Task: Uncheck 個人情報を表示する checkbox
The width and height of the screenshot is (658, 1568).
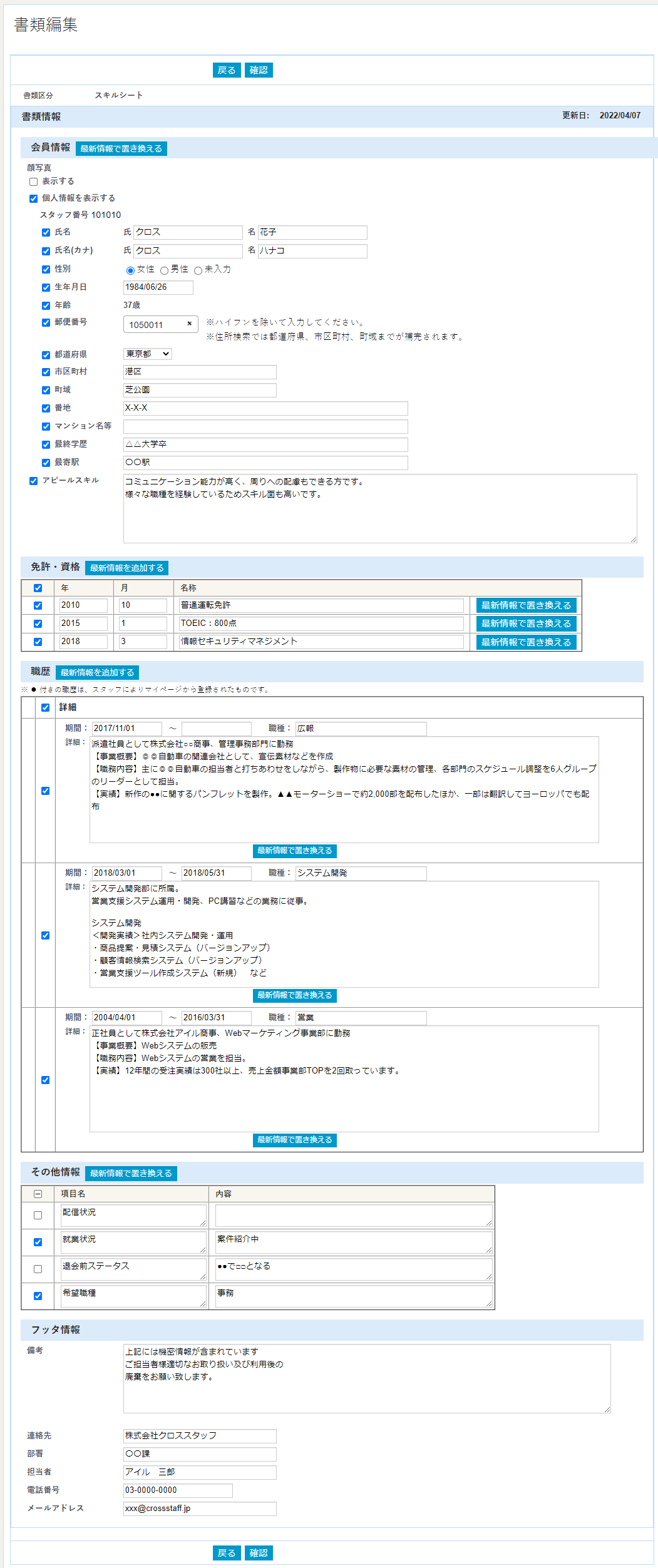Action: point(34,198)
